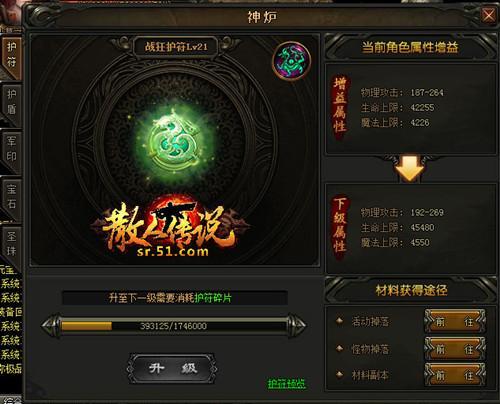Image resolution: width=500 pixels, height=404 pixels.
Task: Open the green 护符 link at bottom
Action: pos(287,384)
